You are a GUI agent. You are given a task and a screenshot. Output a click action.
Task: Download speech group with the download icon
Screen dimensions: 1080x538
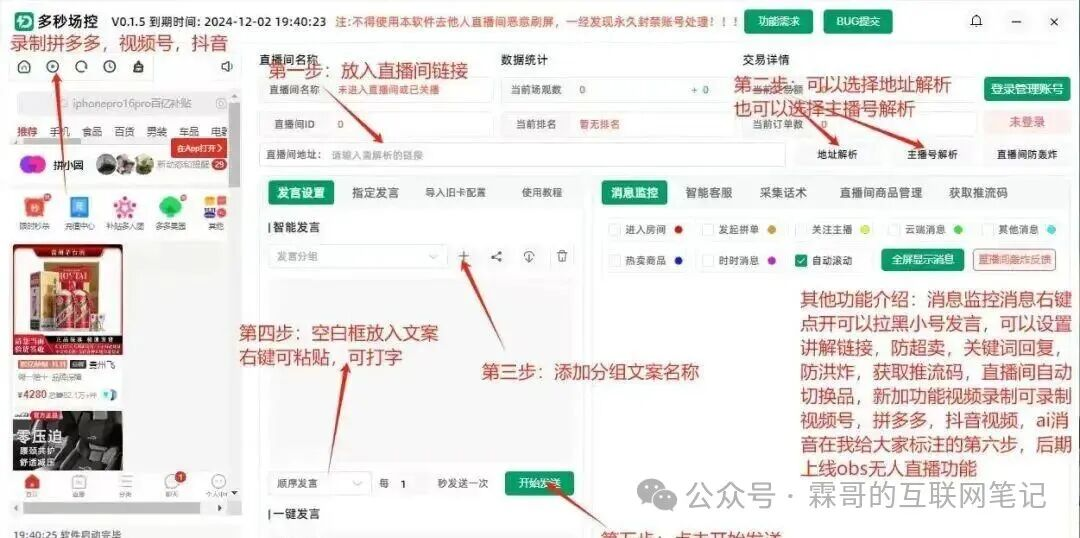[529, 256]
